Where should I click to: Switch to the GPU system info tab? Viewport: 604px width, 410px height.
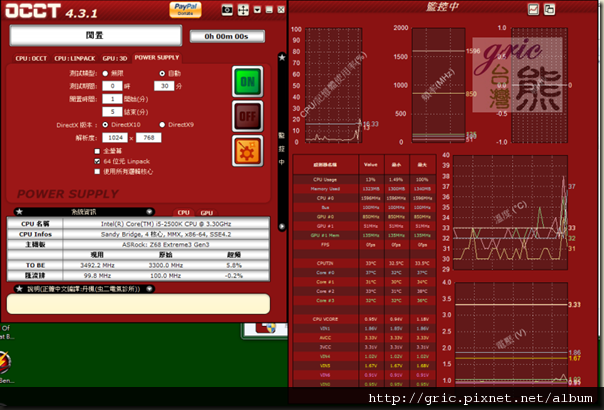click(206, 212)
